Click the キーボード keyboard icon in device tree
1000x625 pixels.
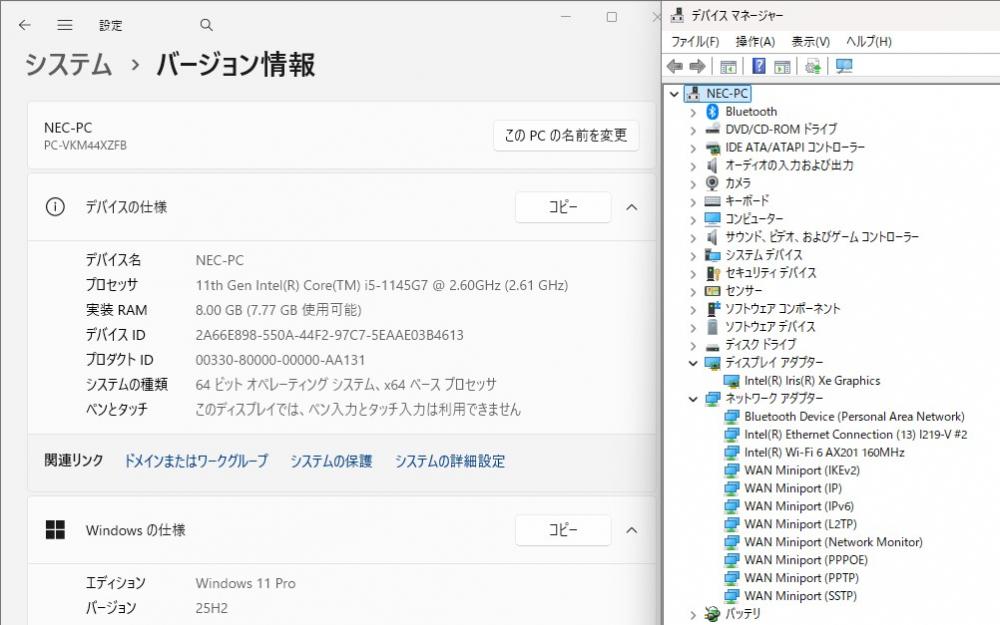click(712, 201)
